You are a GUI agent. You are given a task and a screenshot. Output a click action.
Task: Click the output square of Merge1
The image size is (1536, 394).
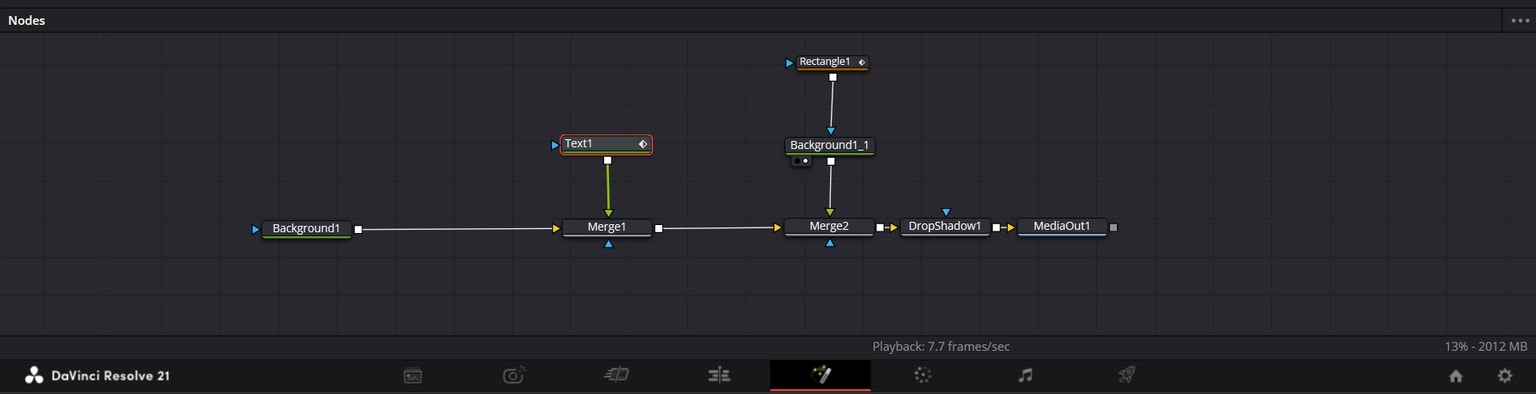[x=658, y=229]
